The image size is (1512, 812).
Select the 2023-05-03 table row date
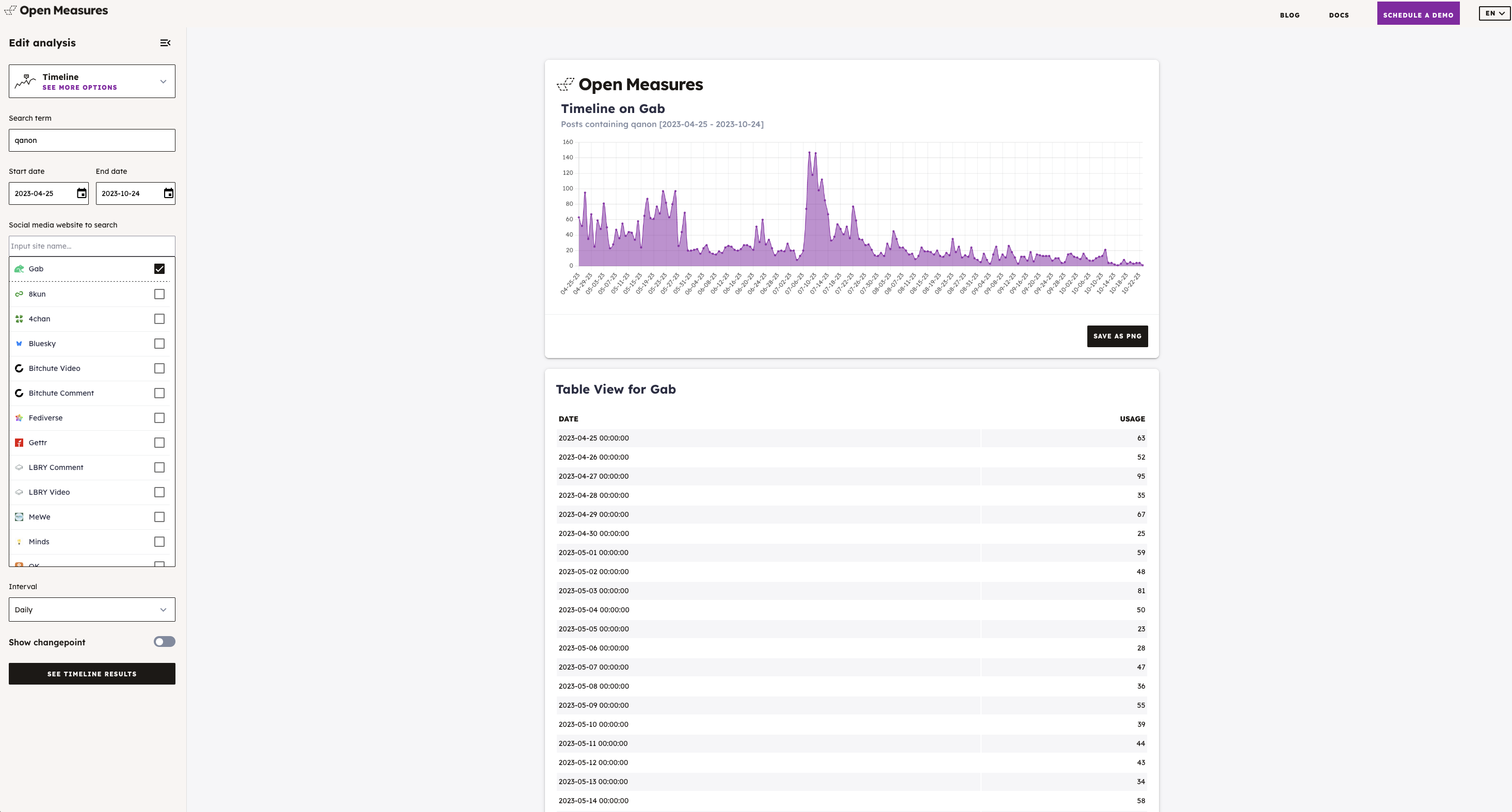pyautogui.click(x=593, y=591)
